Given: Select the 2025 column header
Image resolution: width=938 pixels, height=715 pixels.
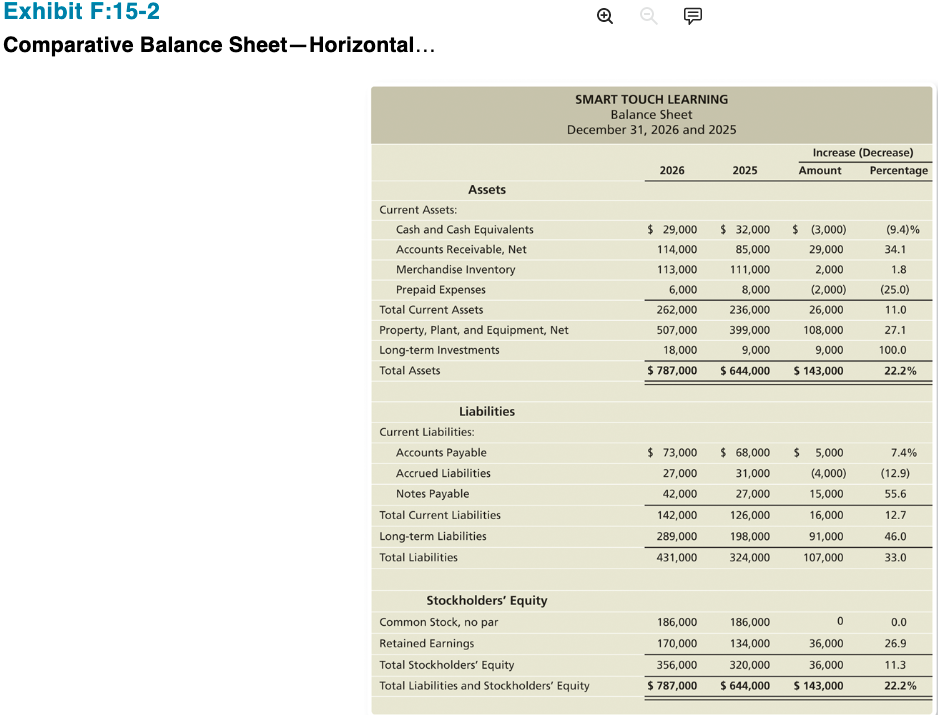Looking at the screenshot, I should tap(745, 170).
